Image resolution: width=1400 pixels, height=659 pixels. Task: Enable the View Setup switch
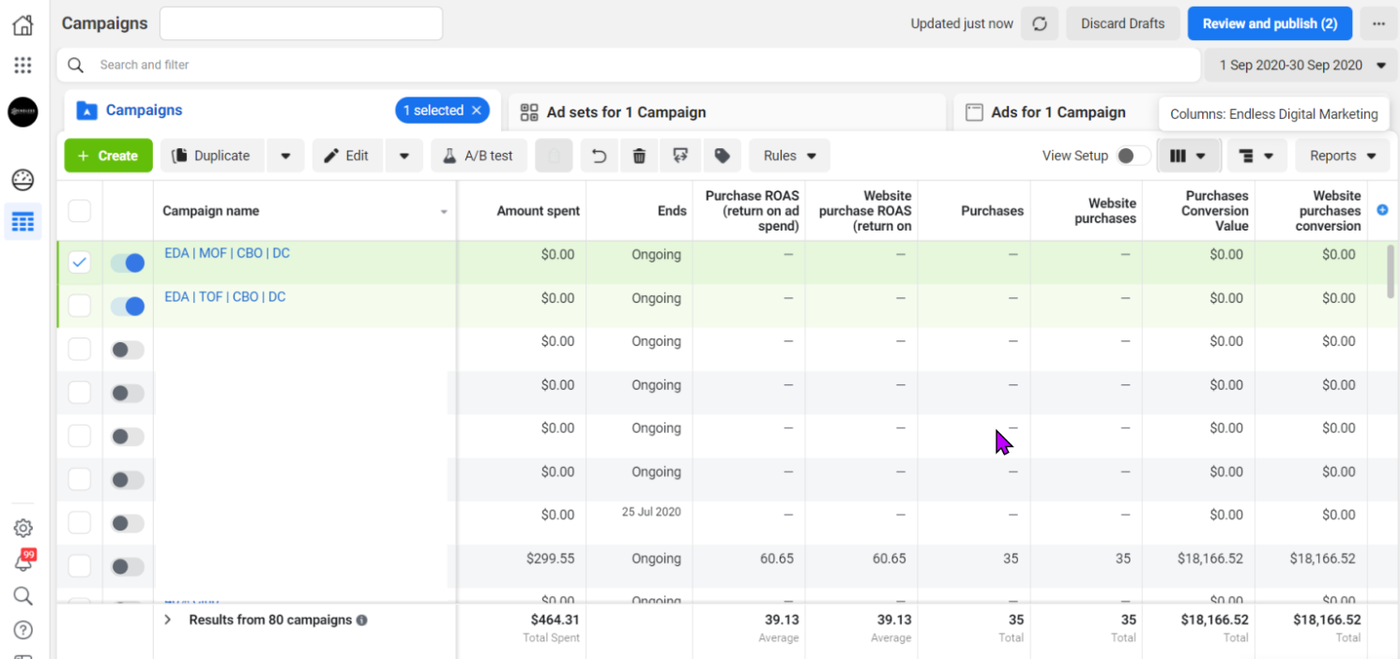click(x=1133, y=156)
